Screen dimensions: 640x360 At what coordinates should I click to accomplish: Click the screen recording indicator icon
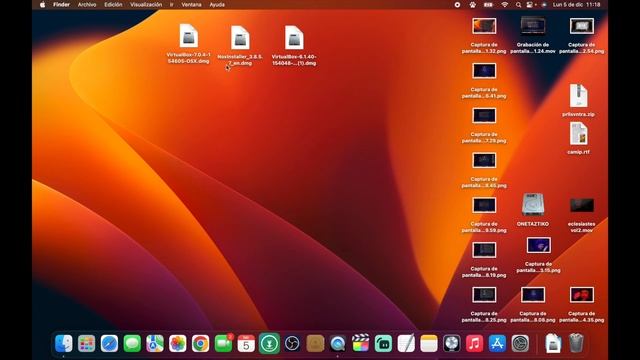[457, 5]
